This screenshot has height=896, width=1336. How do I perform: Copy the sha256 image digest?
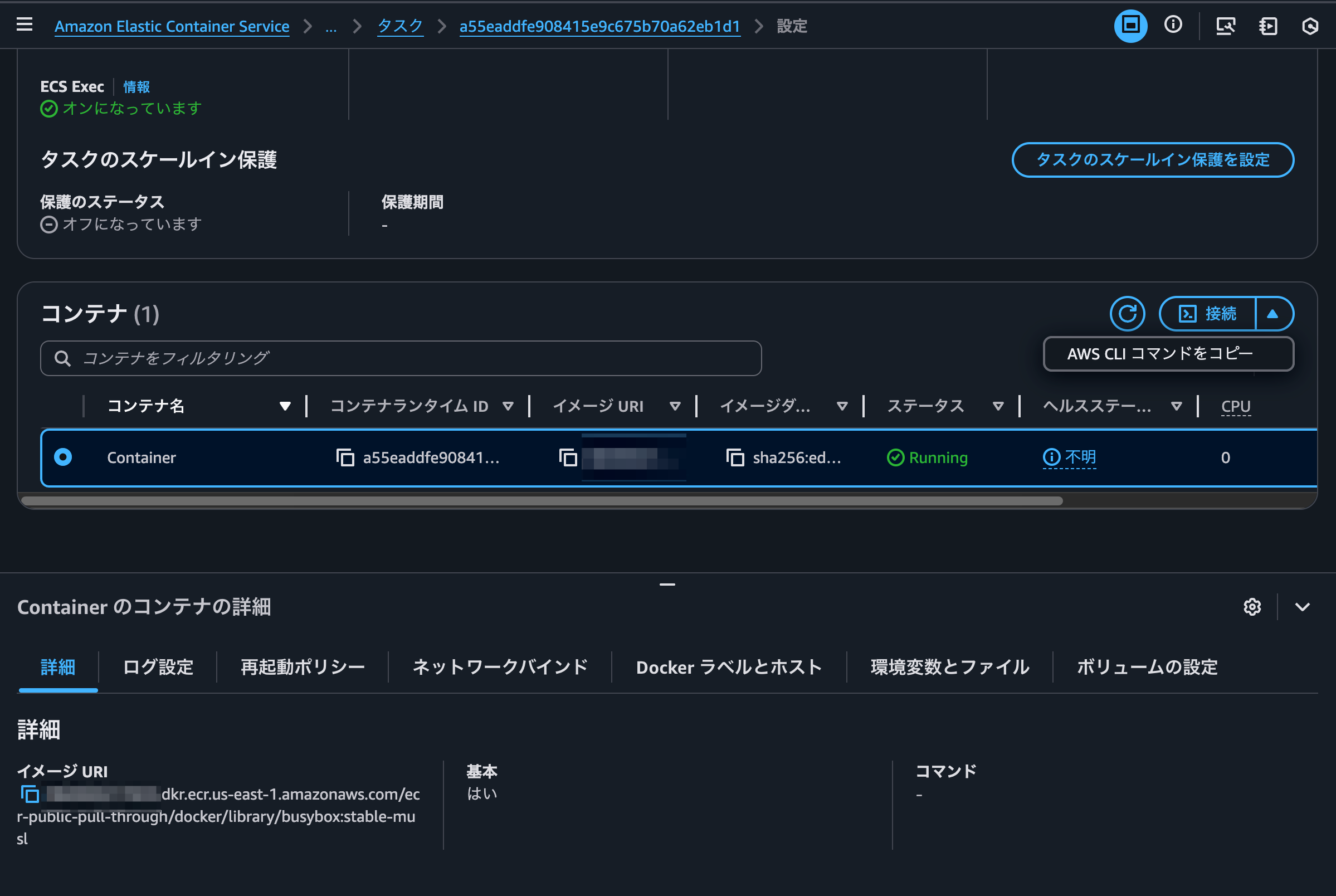point(735,457)
